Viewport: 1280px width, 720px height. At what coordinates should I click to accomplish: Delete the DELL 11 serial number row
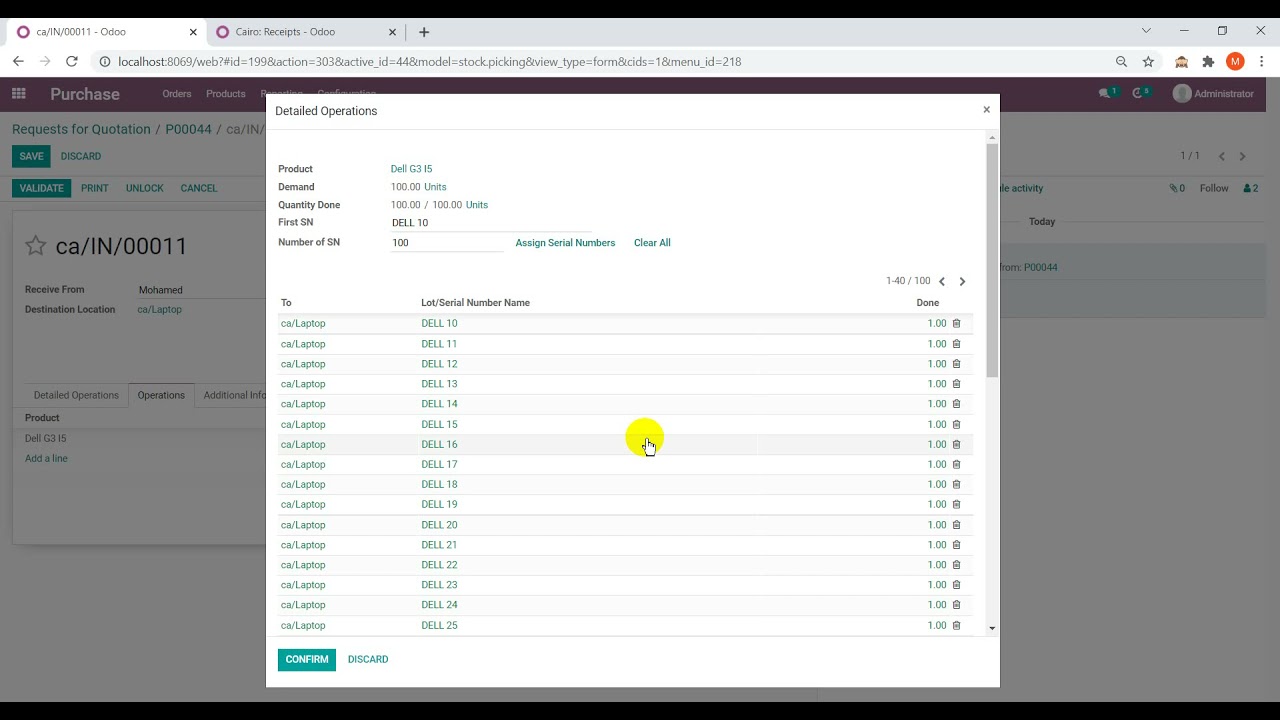956,343
